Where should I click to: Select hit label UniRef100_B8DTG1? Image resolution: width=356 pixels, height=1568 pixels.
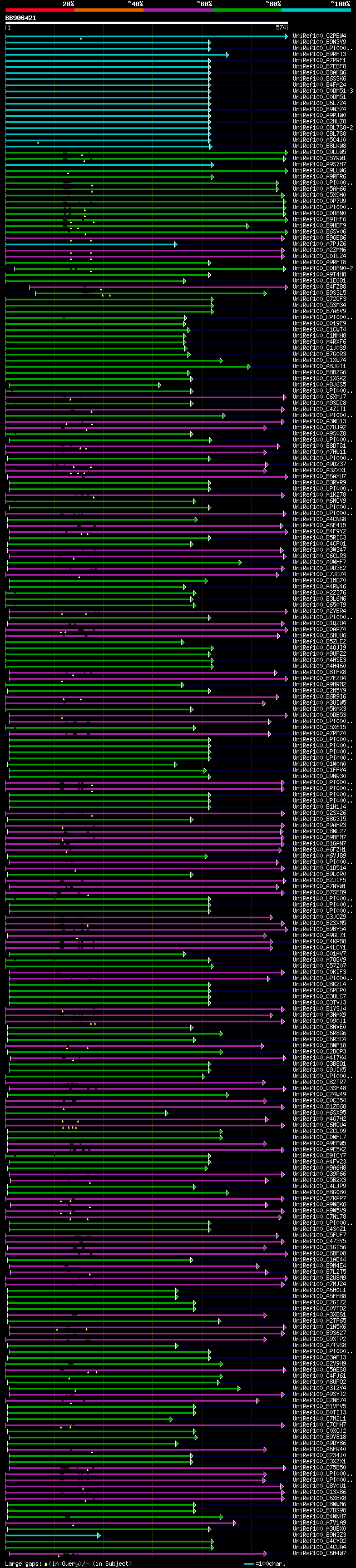[x=319, y=446]
